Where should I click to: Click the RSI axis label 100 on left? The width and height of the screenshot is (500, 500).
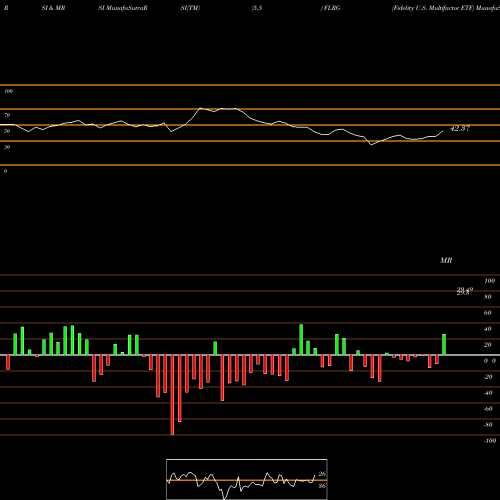point(8,91)
